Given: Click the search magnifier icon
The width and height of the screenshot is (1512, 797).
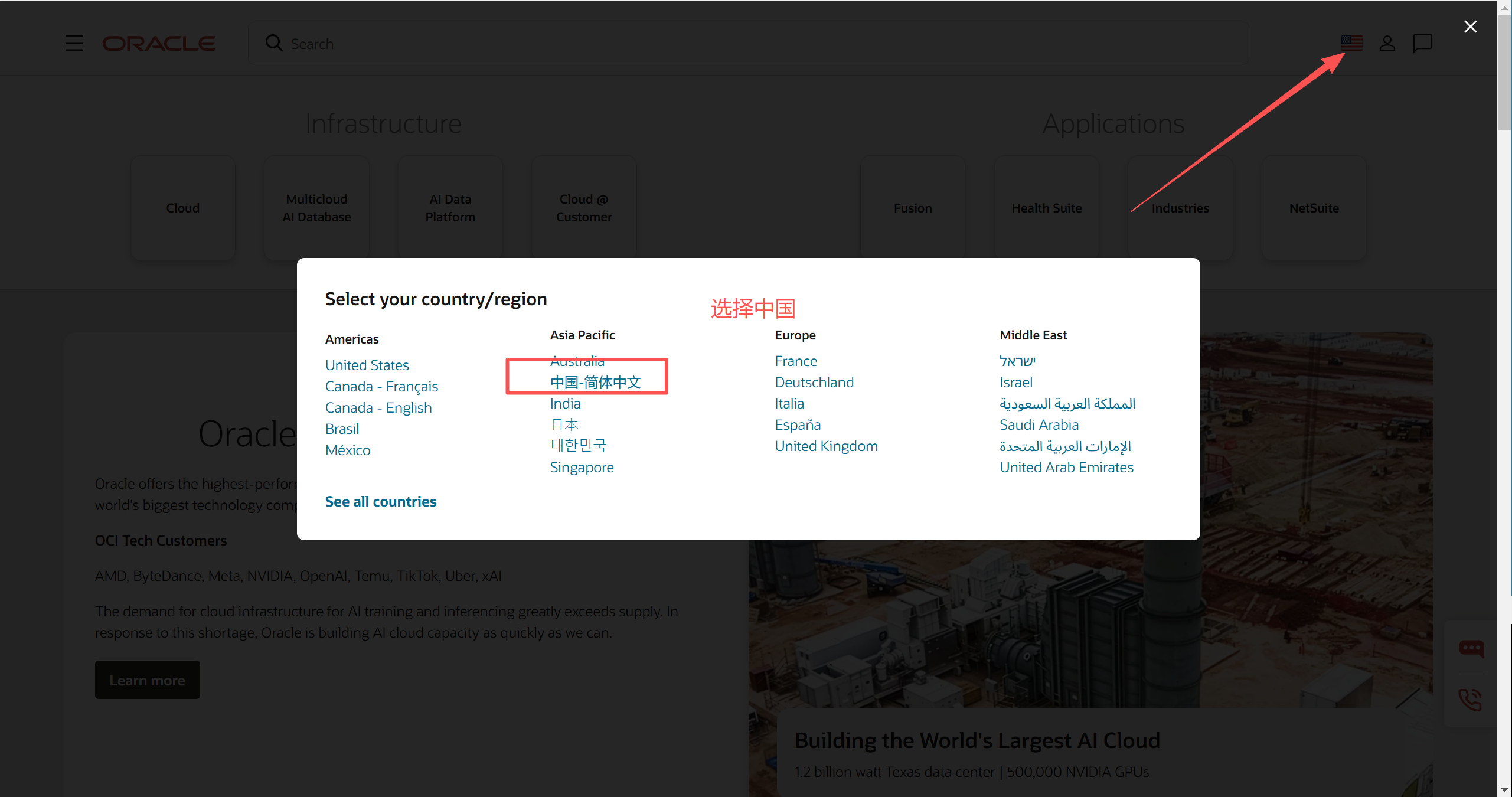Looking at the screenshot, I should point(273,43).
